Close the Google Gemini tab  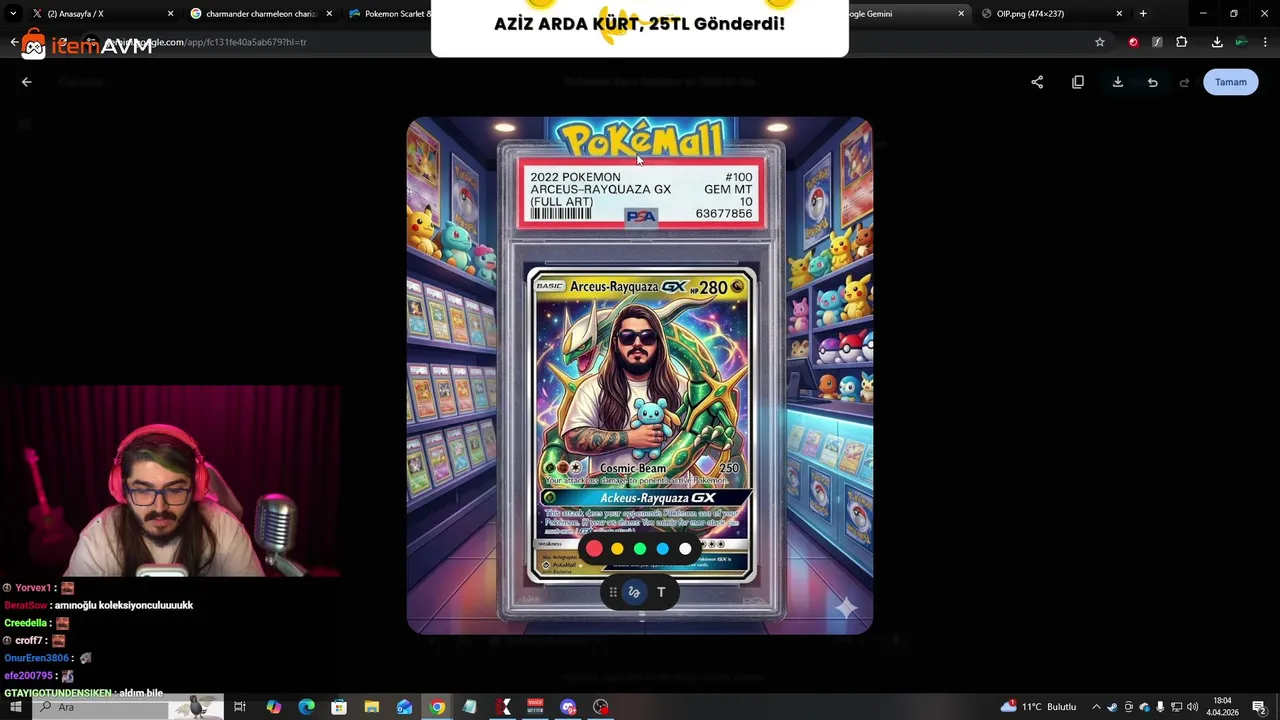[961, 14]
